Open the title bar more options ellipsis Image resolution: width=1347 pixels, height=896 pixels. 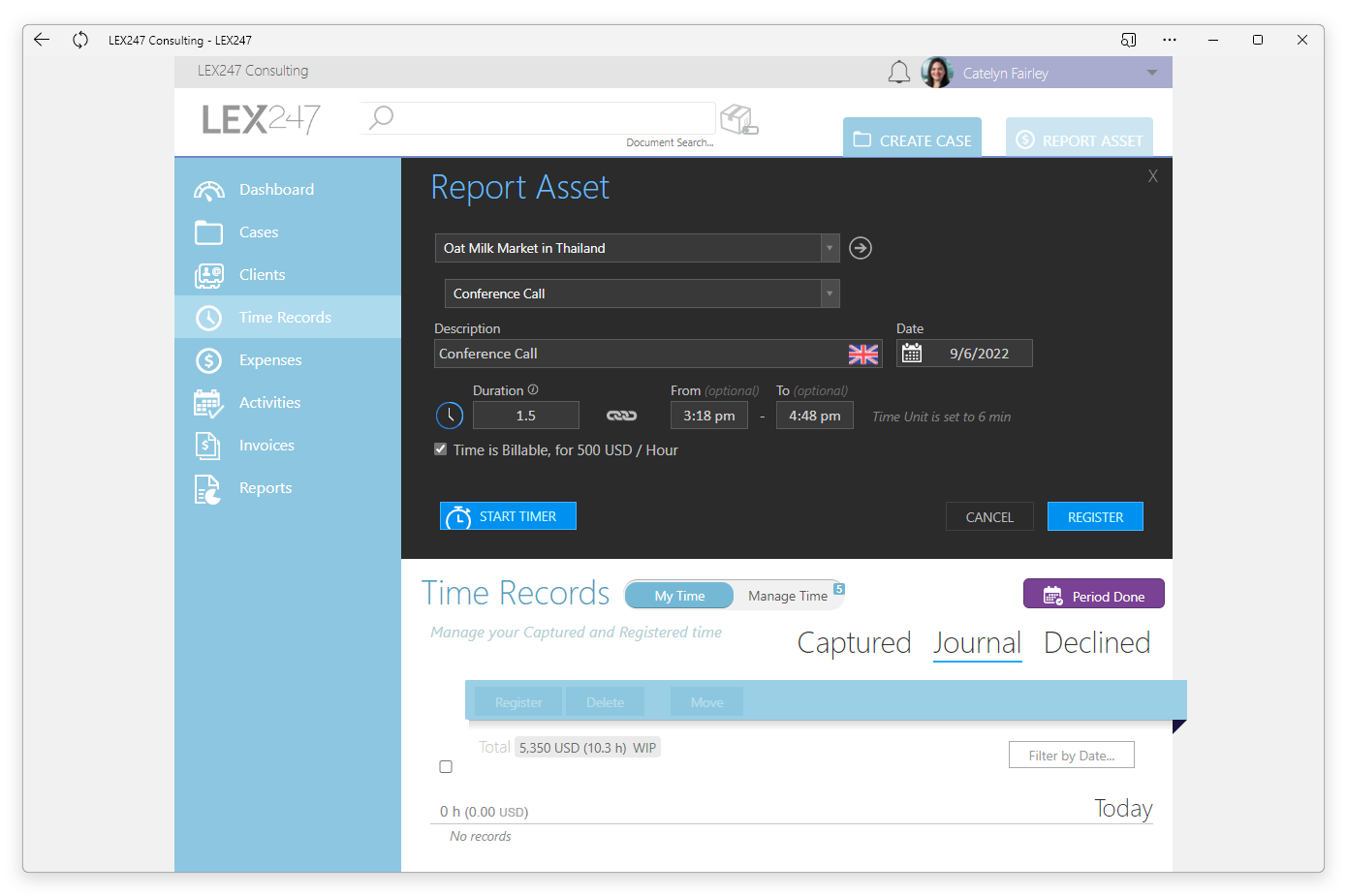[x=1170, y=40]
